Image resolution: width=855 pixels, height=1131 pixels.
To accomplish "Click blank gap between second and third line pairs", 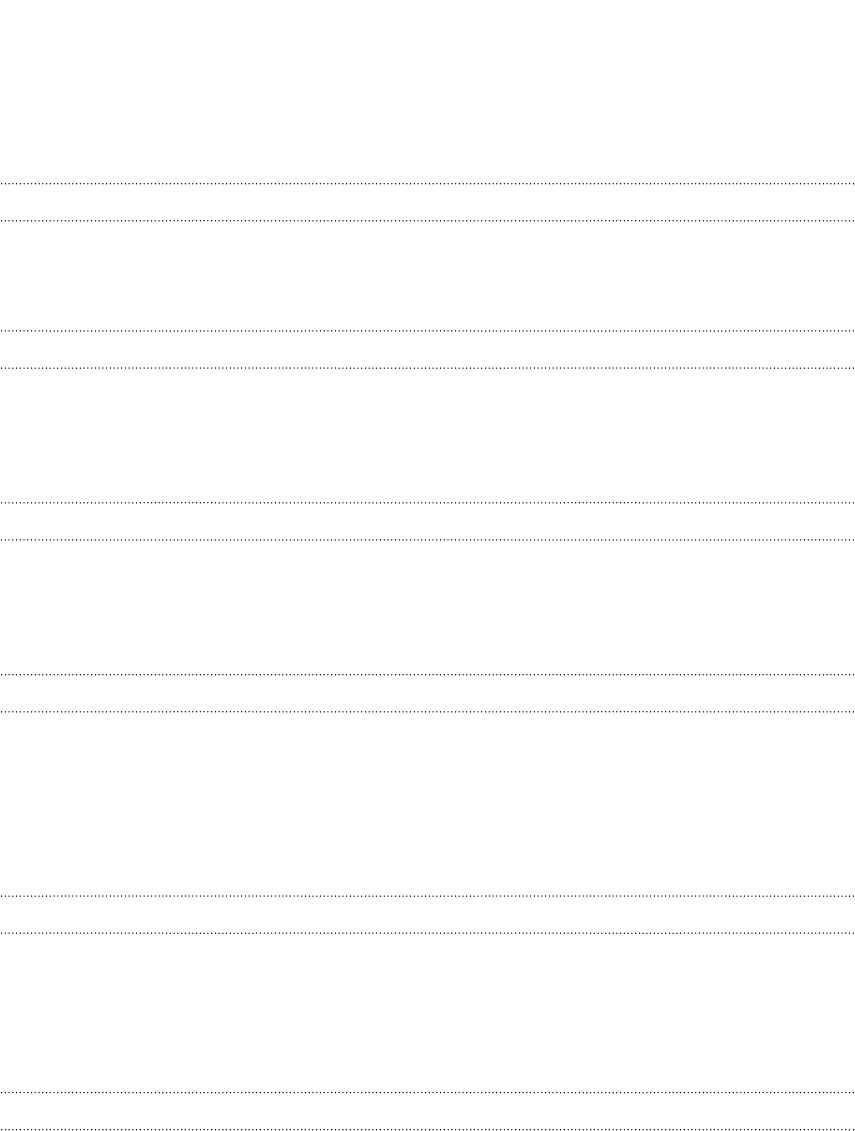I will click(427, 435).
